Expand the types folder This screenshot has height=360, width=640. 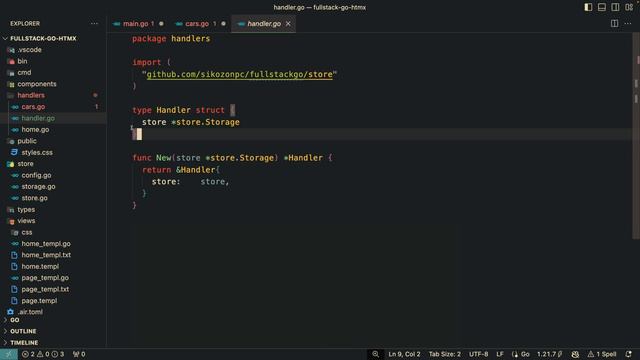point(26,209)
